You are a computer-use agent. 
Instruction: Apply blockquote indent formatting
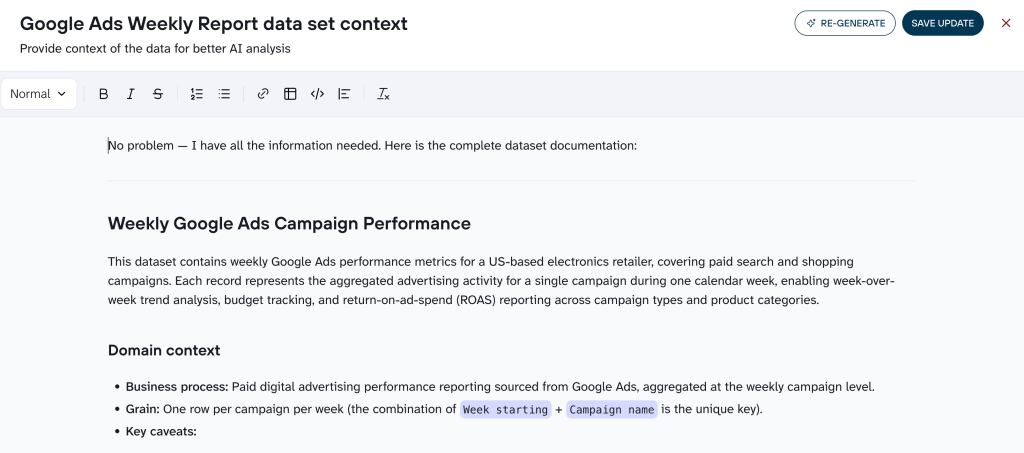pos(344,94)
